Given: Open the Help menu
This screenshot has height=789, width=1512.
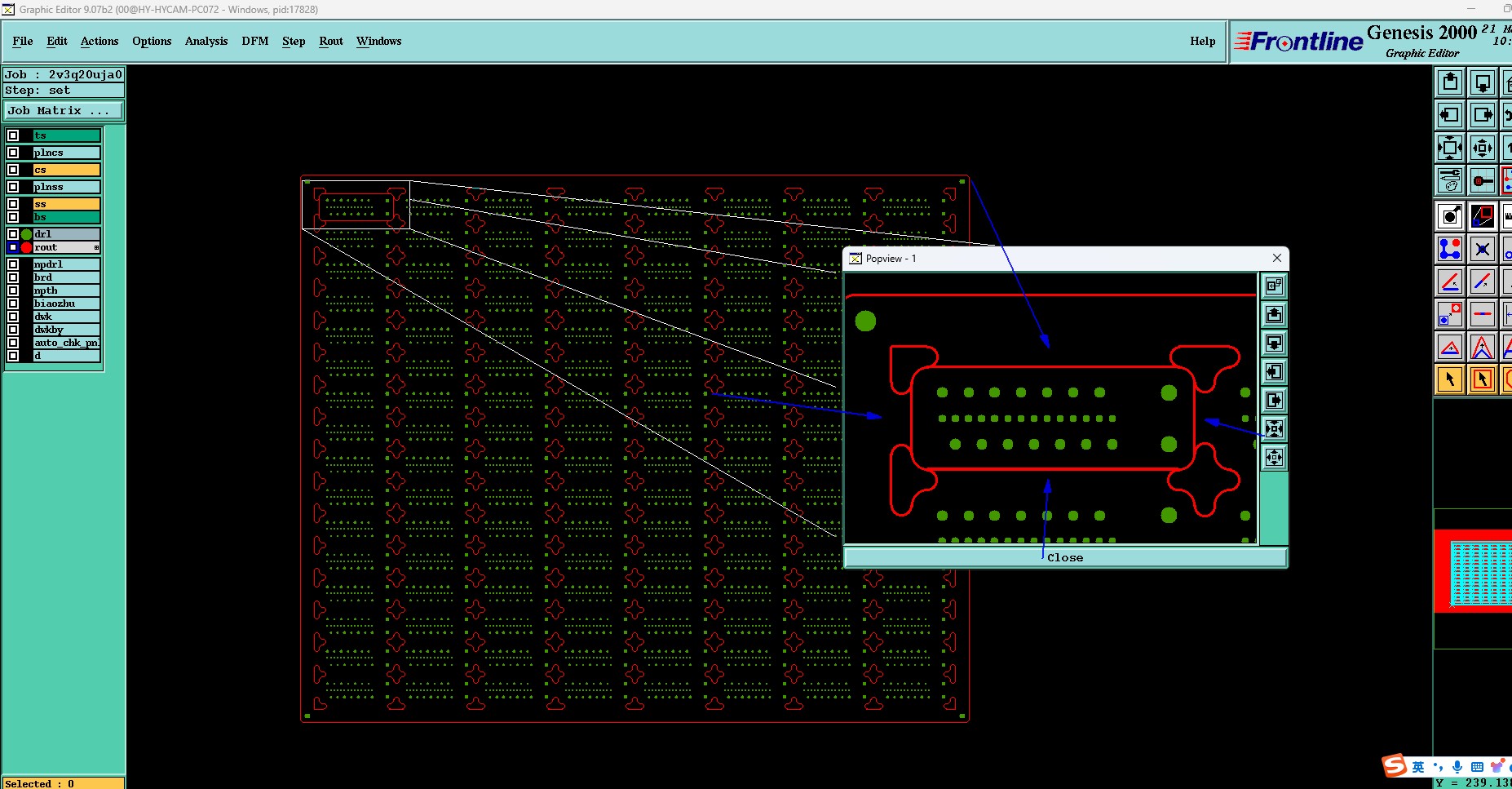Looking at the screenshot, I should click(1203, 41).
